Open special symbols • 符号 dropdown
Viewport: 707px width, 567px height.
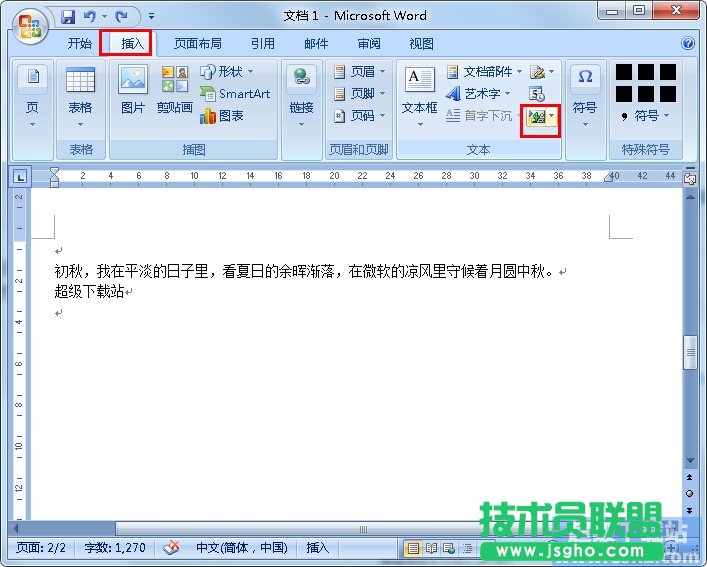(646, 116)
